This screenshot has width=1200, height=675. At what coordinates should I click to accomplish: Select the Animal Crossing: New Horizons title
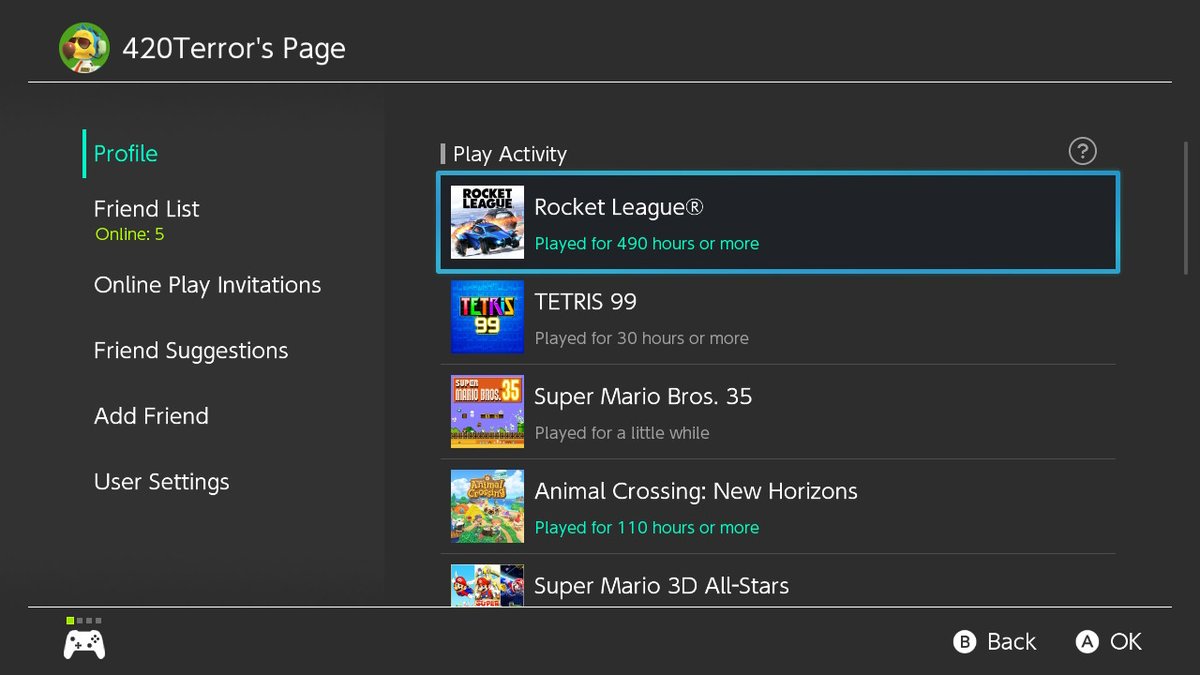[x=696, y=492]
